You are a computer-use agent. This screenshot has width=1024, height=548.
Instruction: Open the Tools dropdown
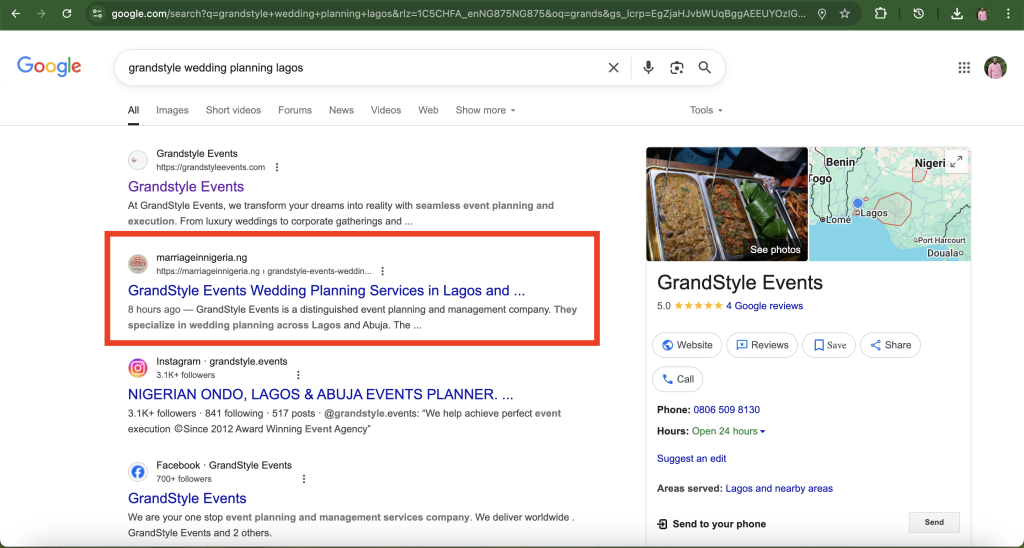[706, 110]
